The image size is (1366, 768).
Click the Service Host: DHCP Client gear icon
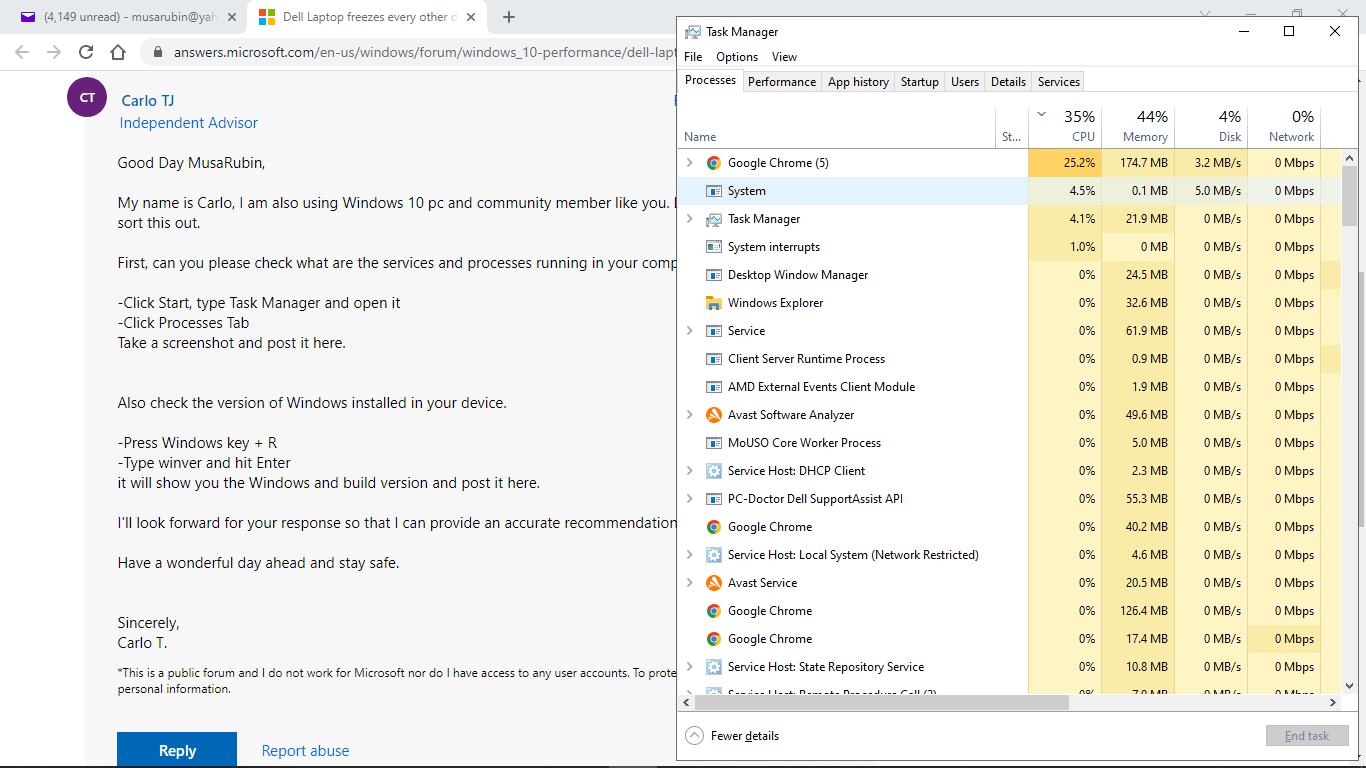[x=713, y=471]
